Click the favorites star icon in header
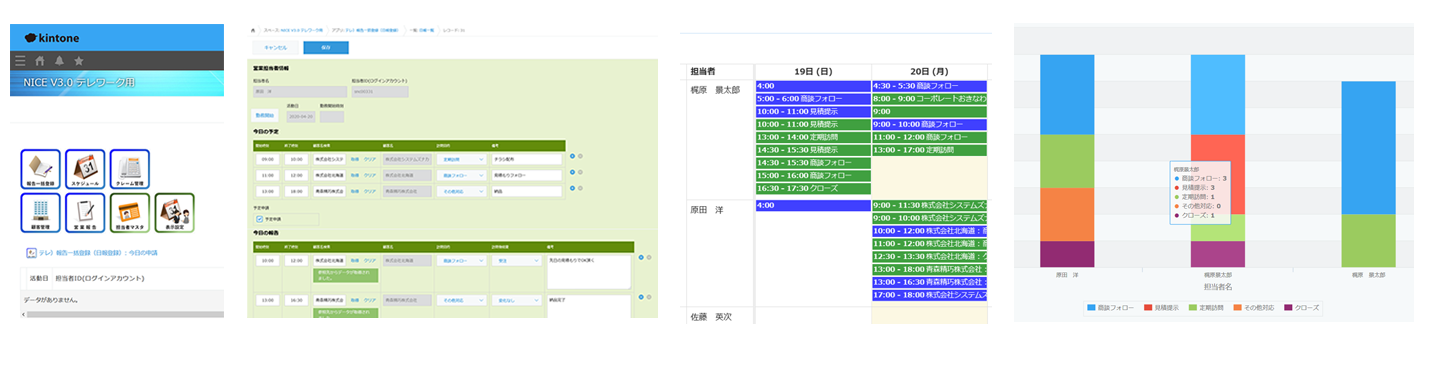Image resolution: width=1431 pixels, height=369 pixels. click(x=78, y=60)
